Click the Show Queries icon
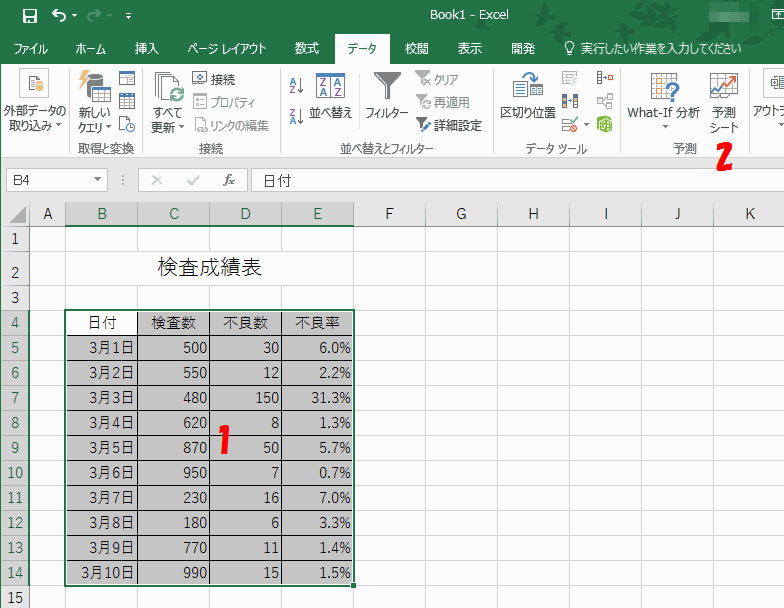 click(x=127, y=78)
